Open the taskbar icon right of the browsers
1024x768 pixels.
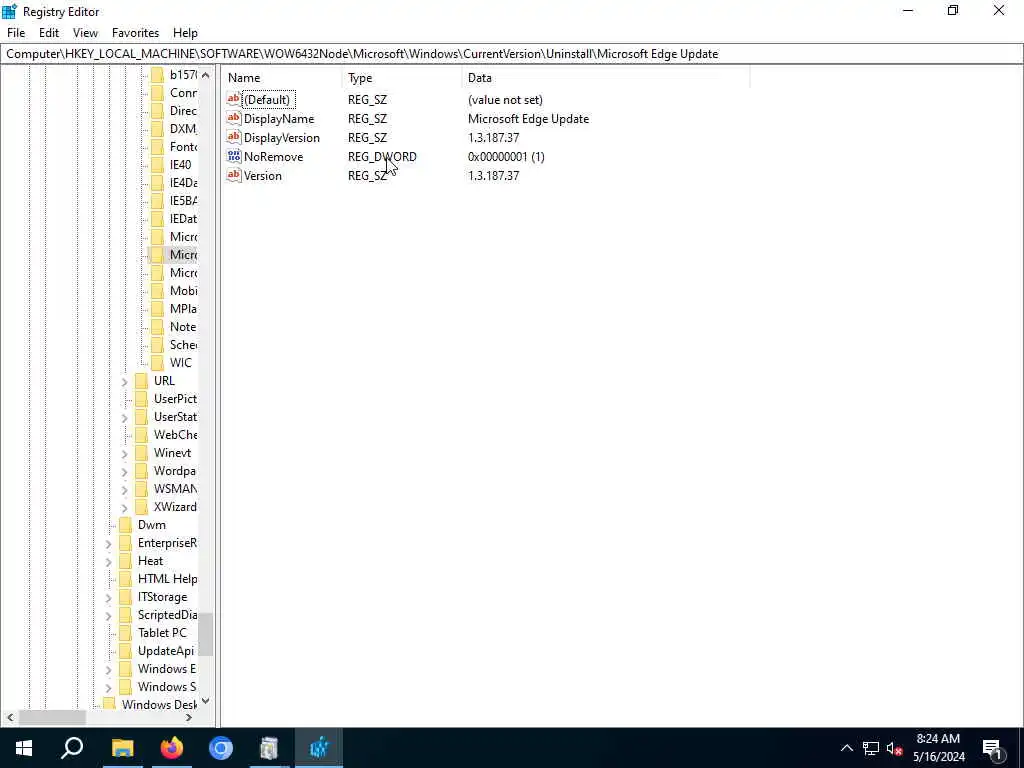point(269,748)
